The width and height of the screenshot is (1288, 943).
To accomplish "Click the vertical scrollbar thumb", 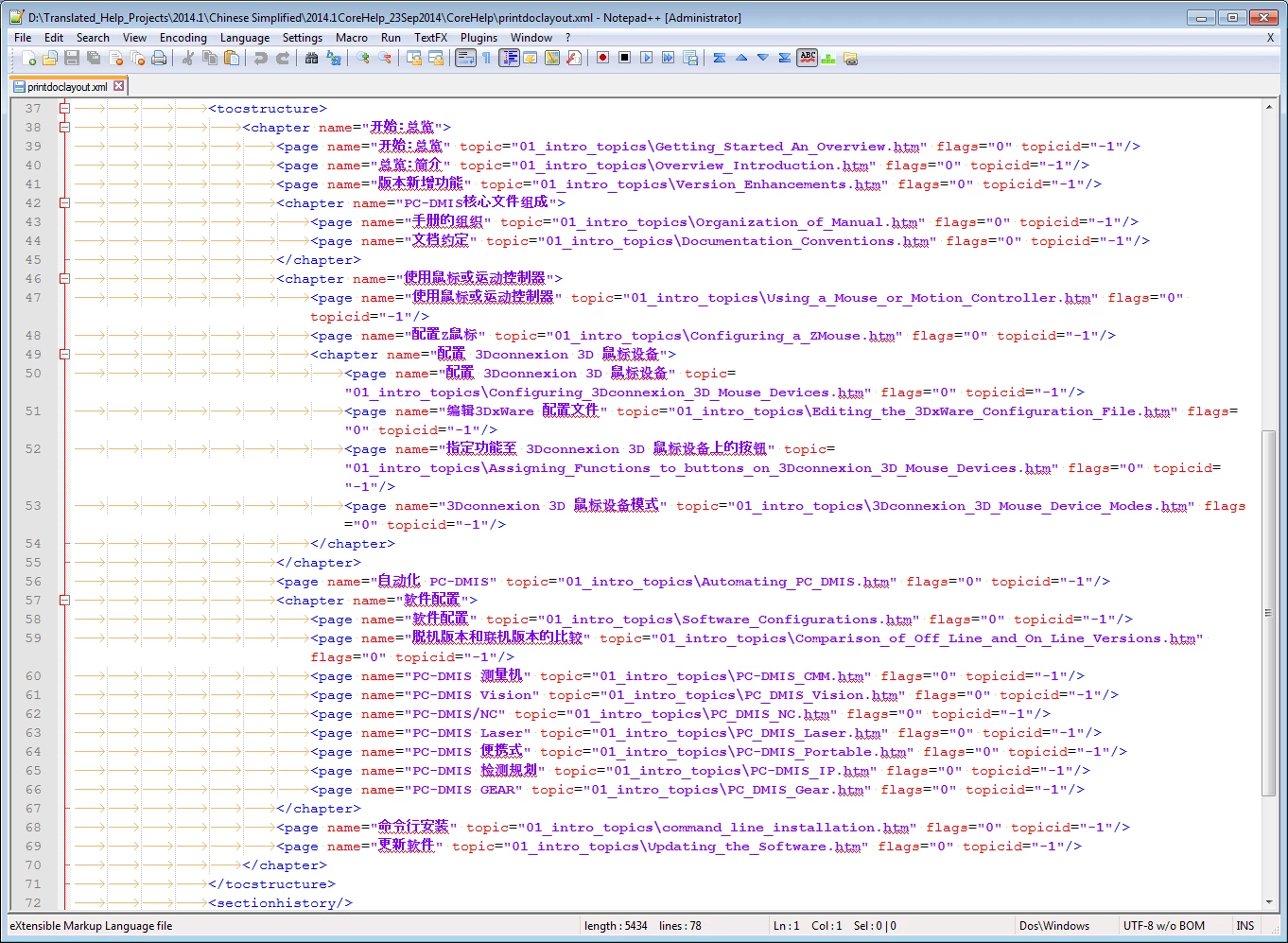I will pos(1268,612).
